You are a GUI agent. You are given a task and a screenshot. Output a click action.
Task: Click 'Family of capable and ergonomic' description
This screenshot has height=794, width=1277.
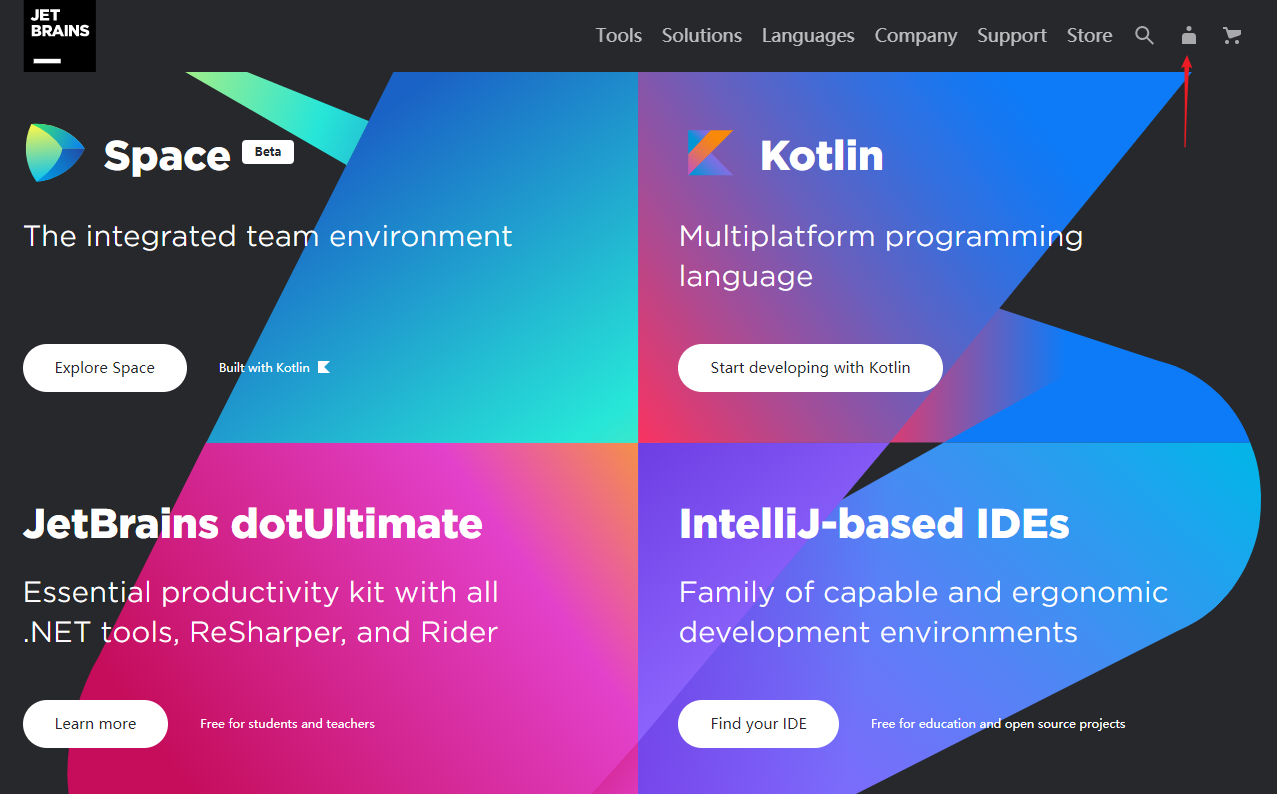click(924, 612)
